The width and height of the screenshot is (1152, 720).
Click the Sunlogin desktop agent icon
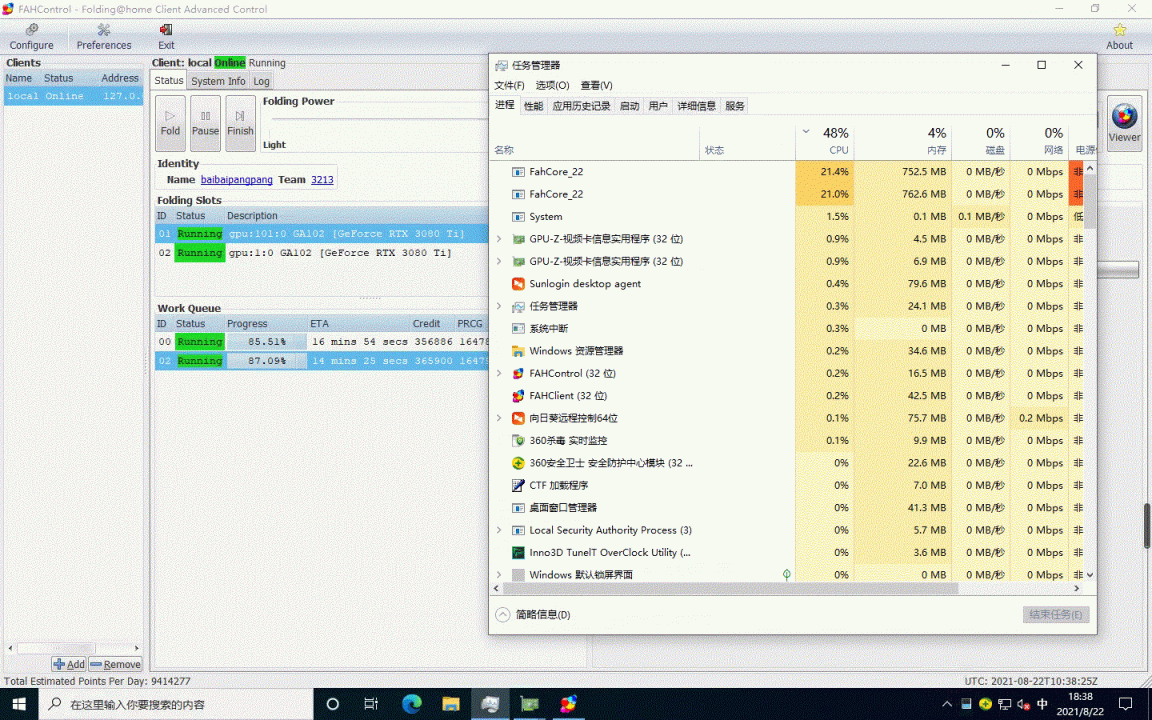518,284
